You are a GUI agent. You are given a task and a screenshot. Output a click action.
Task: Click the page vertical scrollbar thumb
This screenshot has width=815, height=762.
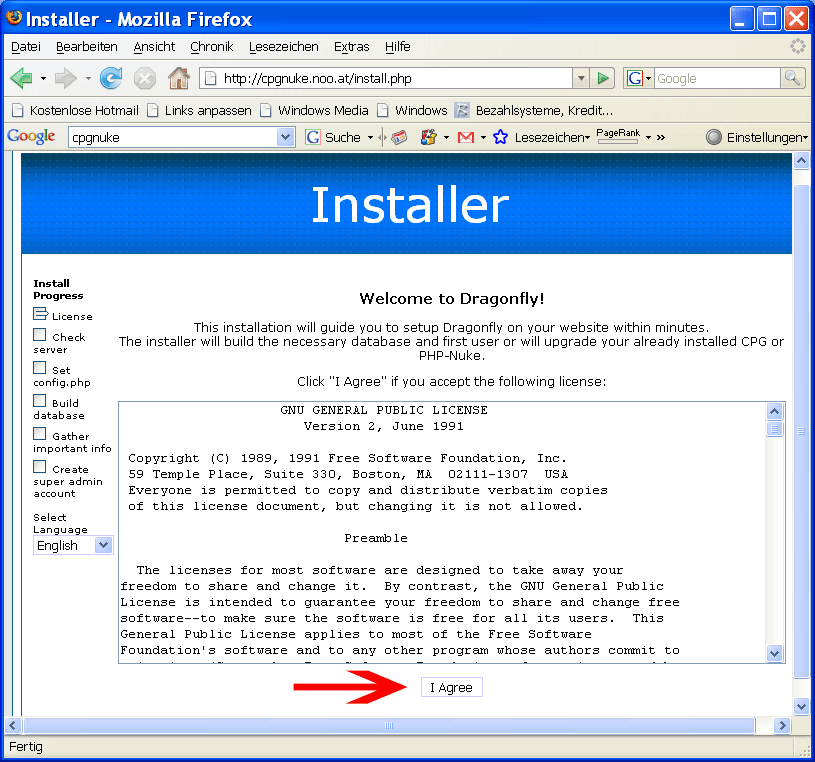801,431
